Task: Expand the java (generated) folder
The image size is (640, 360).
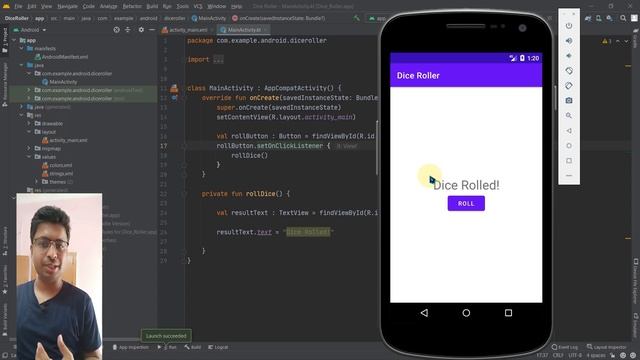Action: 22,107
